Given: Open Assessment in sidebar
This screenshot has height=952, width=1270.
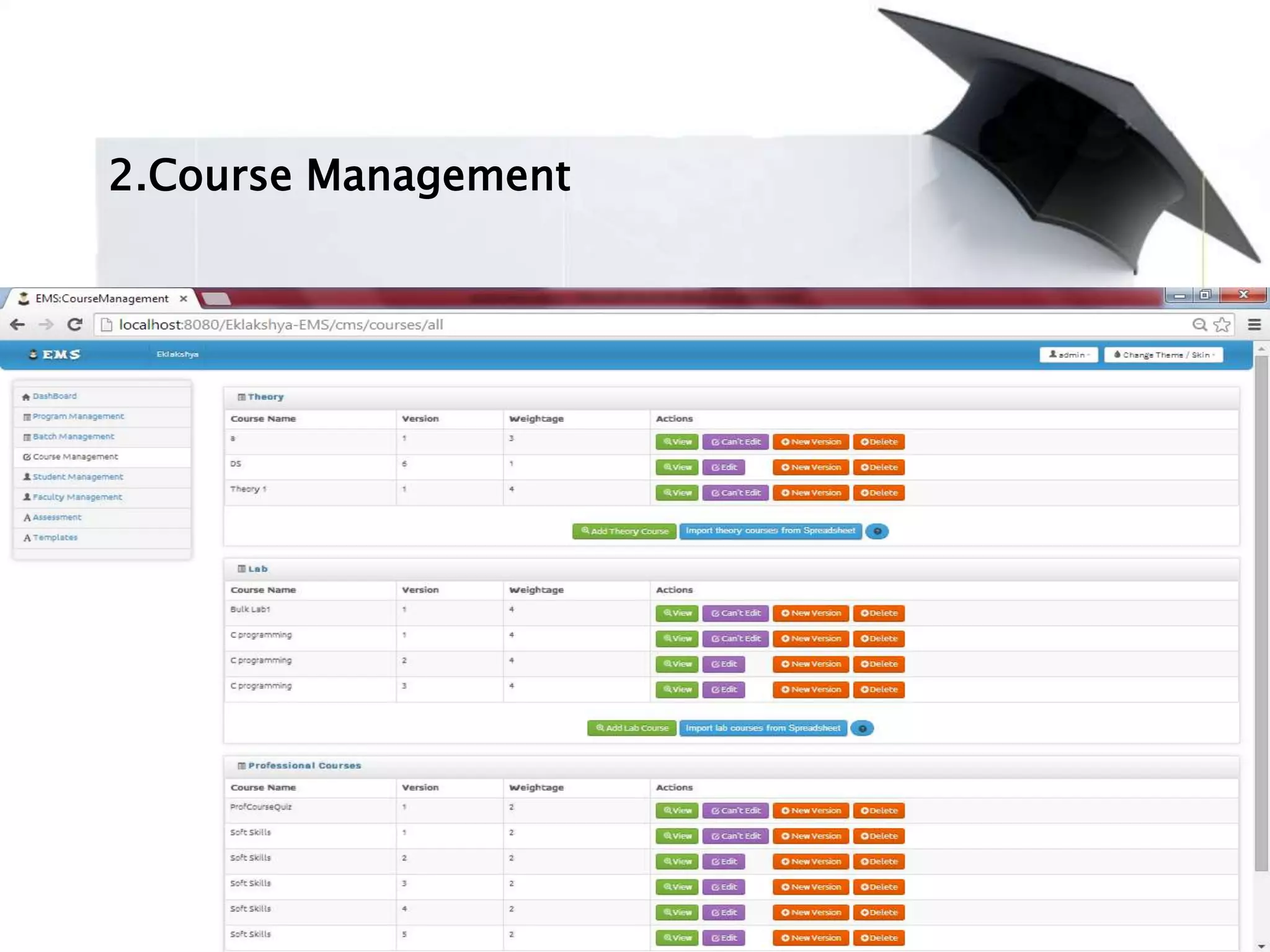Looking at the screenshot, I should [x=102, y=518].
